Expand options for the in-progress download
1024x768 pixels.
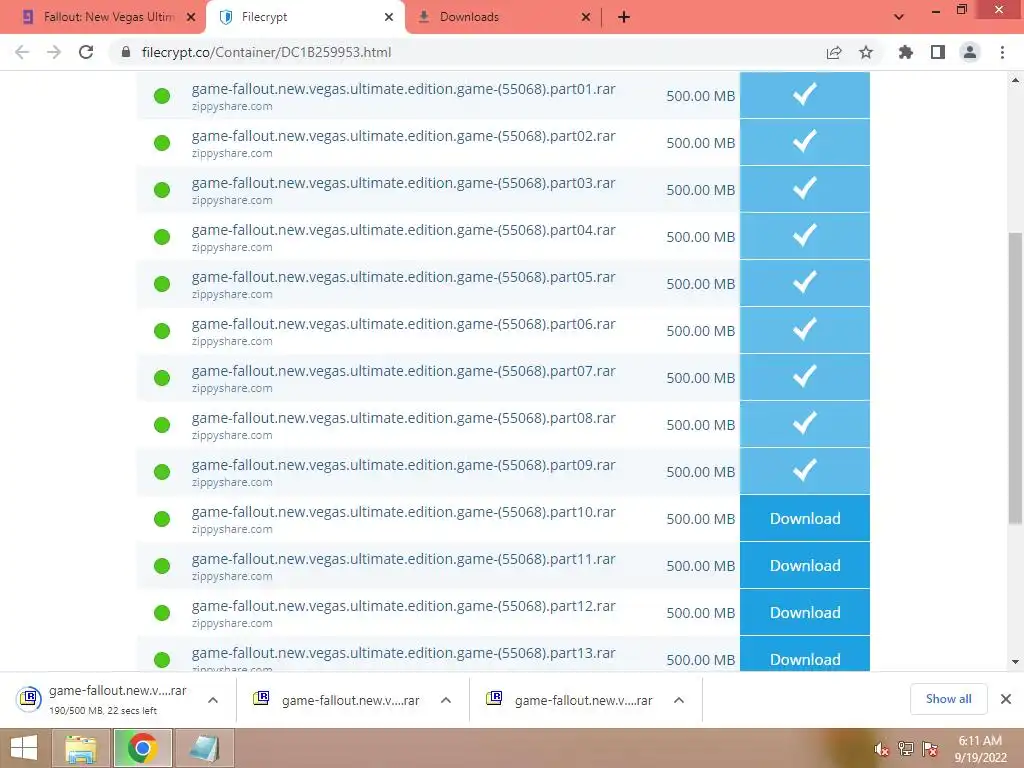coord(213,700)
